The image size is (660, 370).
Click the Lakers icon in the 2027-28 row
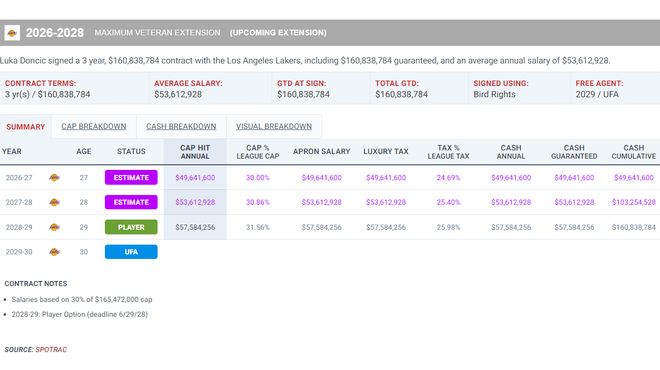click(x=54, y=202)
